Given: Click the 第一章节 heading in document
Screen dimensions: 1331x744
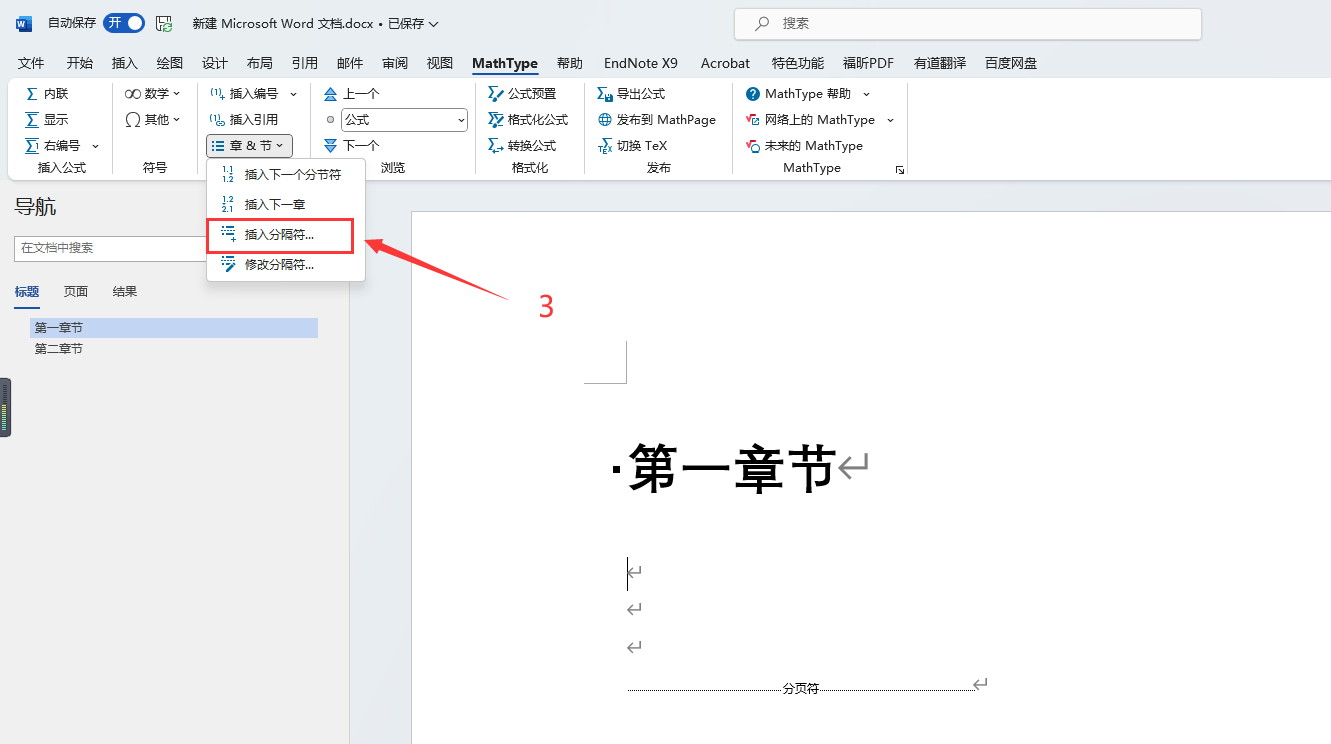Looking at the screenshot, I should click(732, 469).
